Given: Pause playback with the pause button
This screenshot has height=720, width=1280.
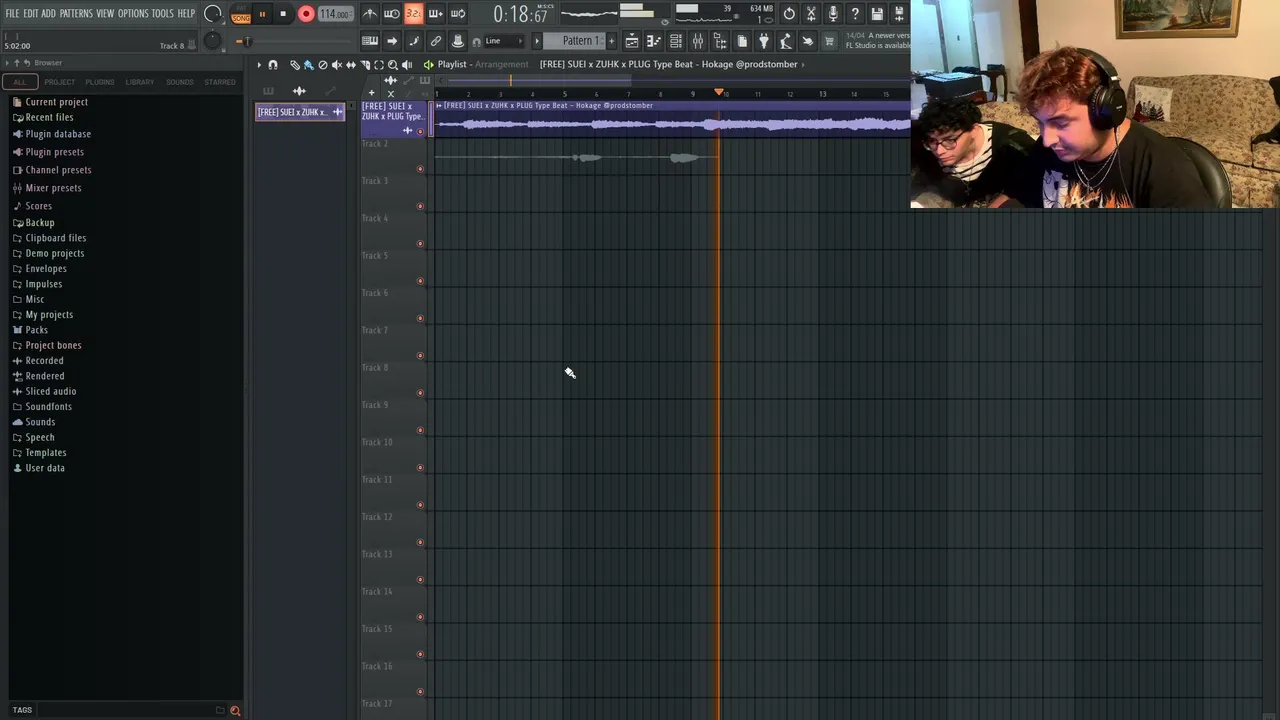Looking at the screenshot, I should 262,14.
